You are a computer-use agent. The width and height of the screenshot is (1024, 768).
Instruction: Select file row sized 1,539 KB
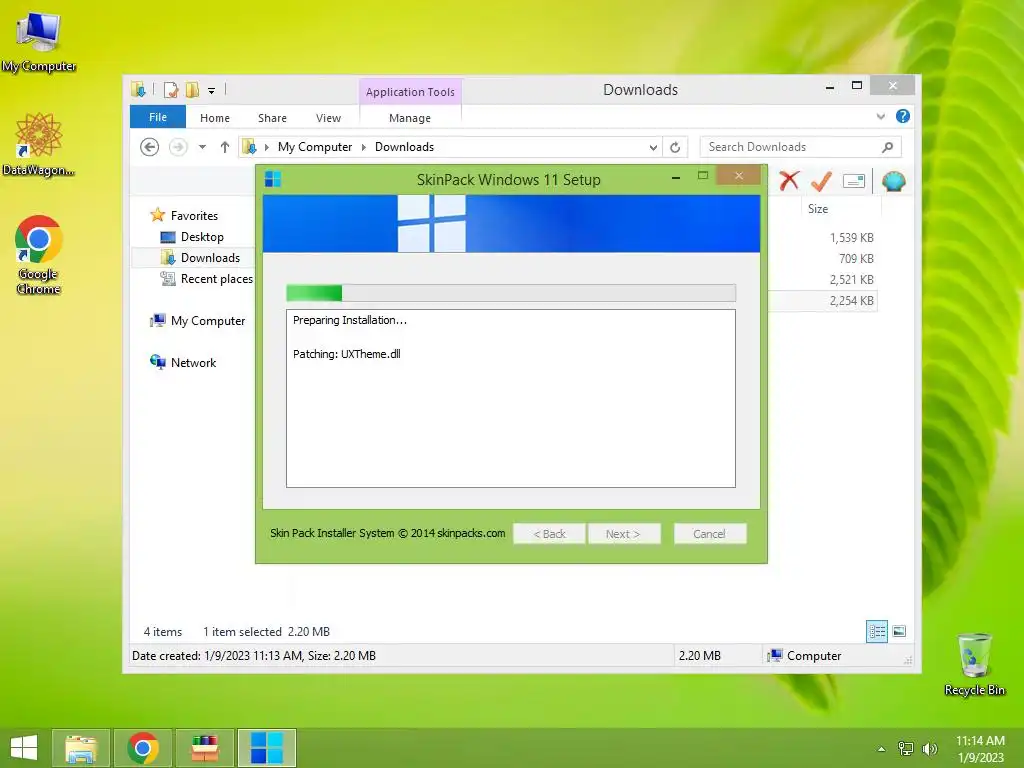[x=823, y=238]
